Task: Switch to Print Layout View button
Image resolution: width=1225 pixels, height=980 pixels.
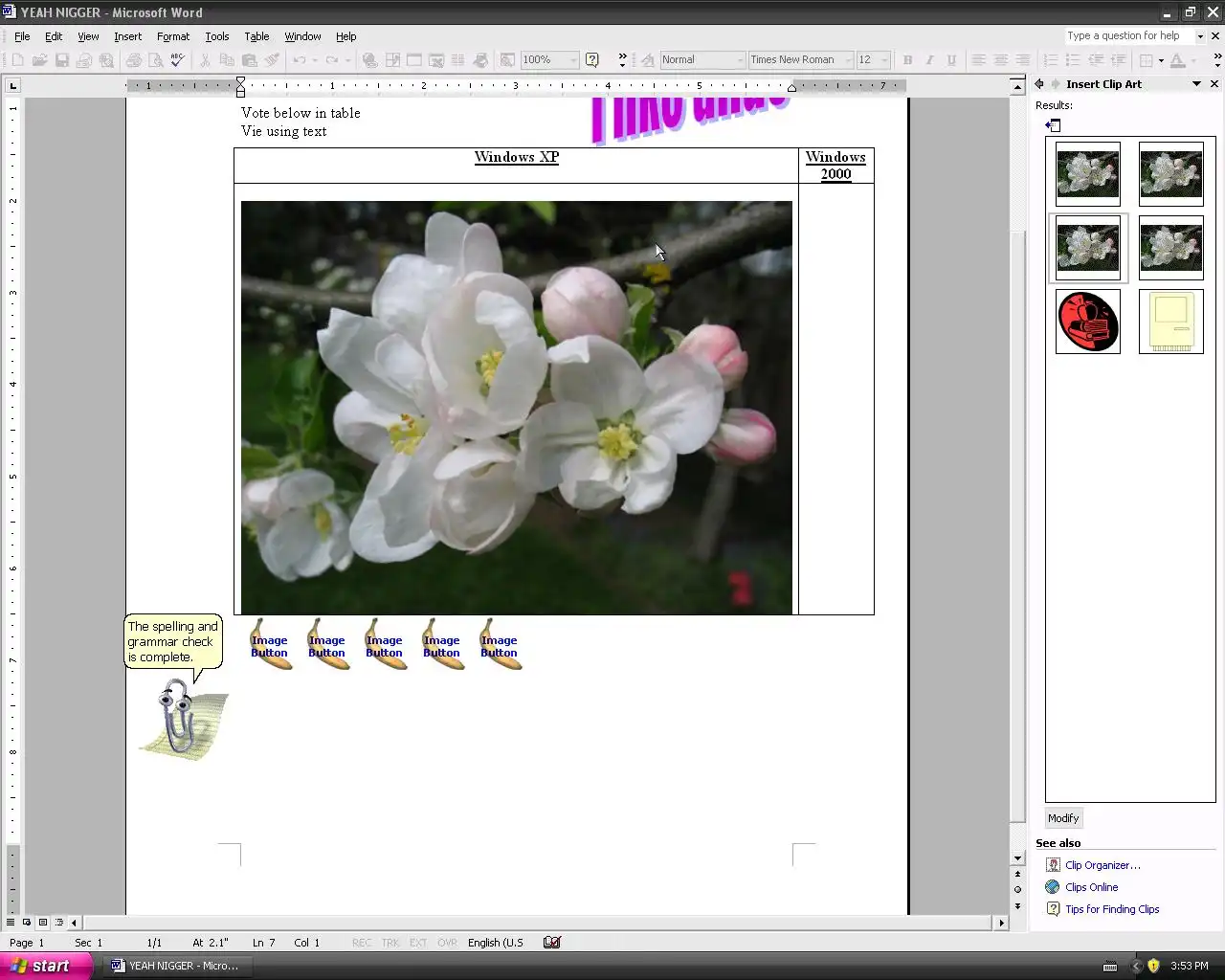Action: [43, 923]
